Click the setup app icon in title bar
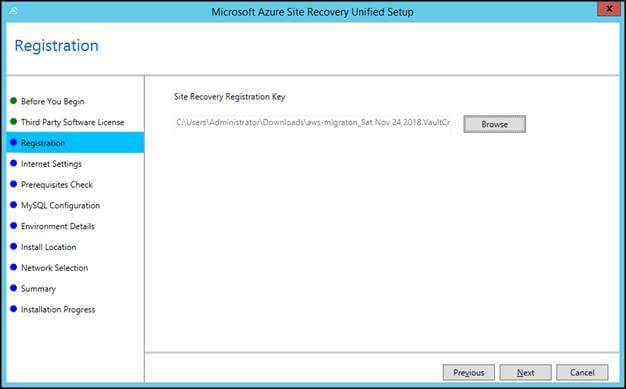Viewport: 626px width, 389px height. pyautogui.click(x=13, y=11)
